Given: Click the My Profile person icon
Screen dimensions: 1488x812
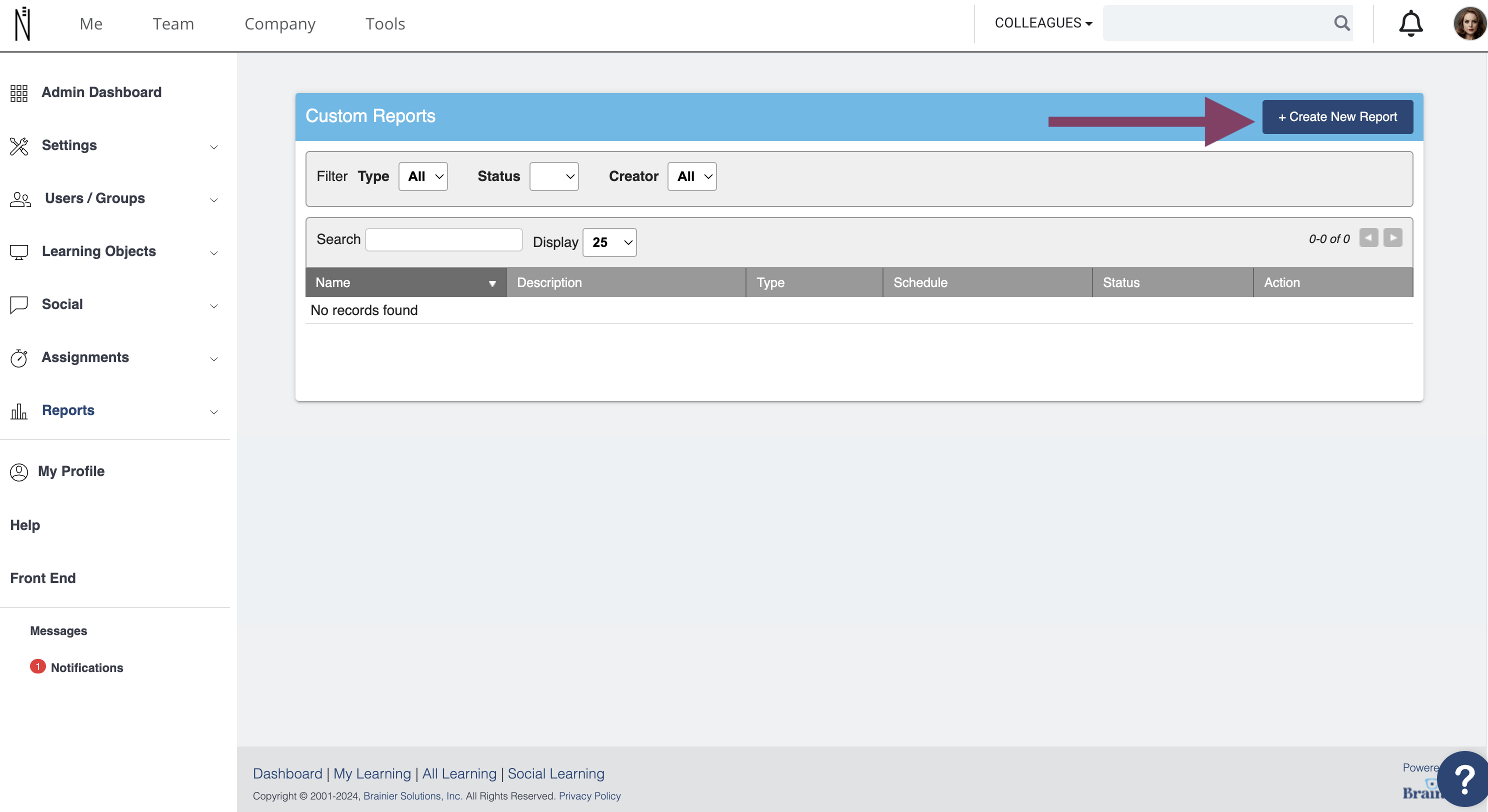Looking at the screenshot, I should click(19, 472).
